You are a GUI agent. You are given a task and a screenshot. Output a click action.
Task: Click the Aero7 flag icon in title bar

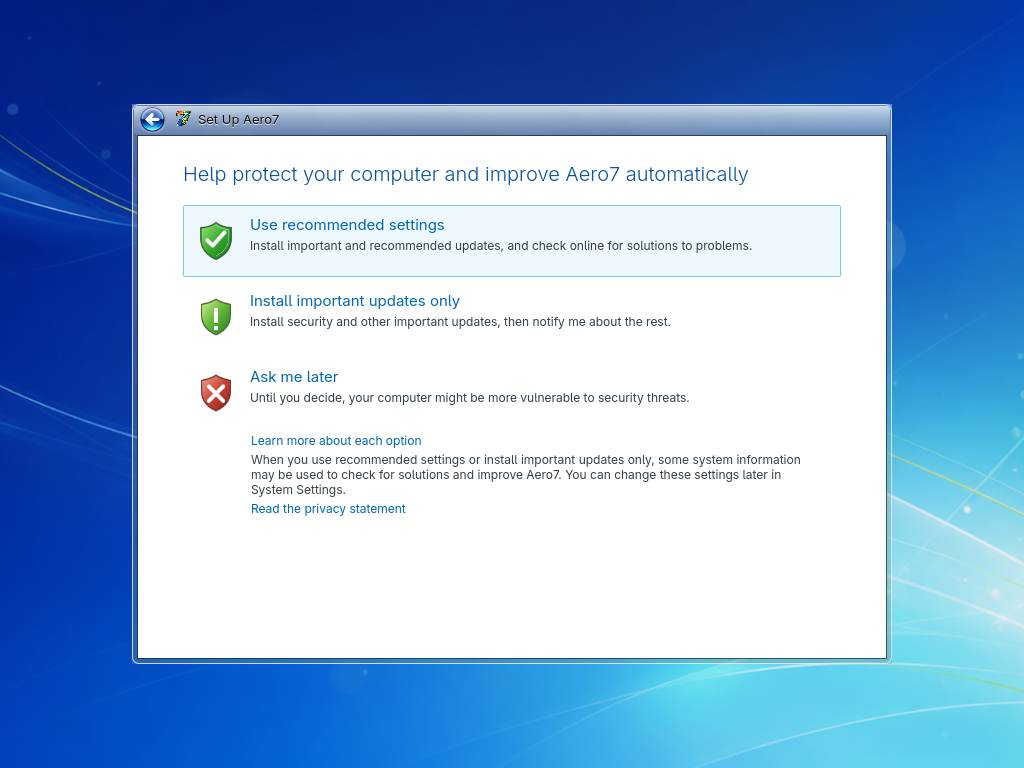tap(184, 119)
